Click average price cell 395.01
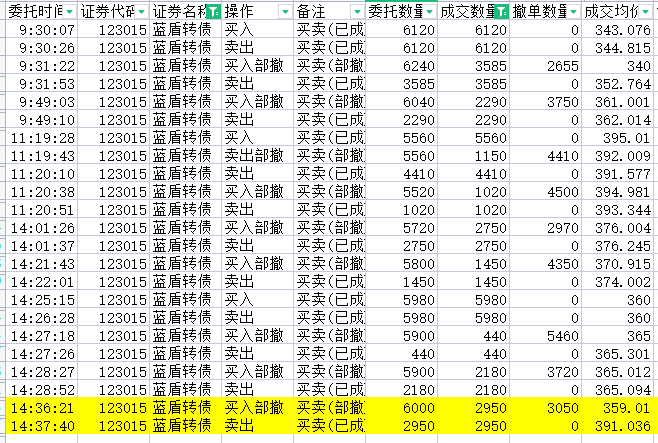Image resolution: width=658 pixels, height=443 pixels. click(619, 138)
